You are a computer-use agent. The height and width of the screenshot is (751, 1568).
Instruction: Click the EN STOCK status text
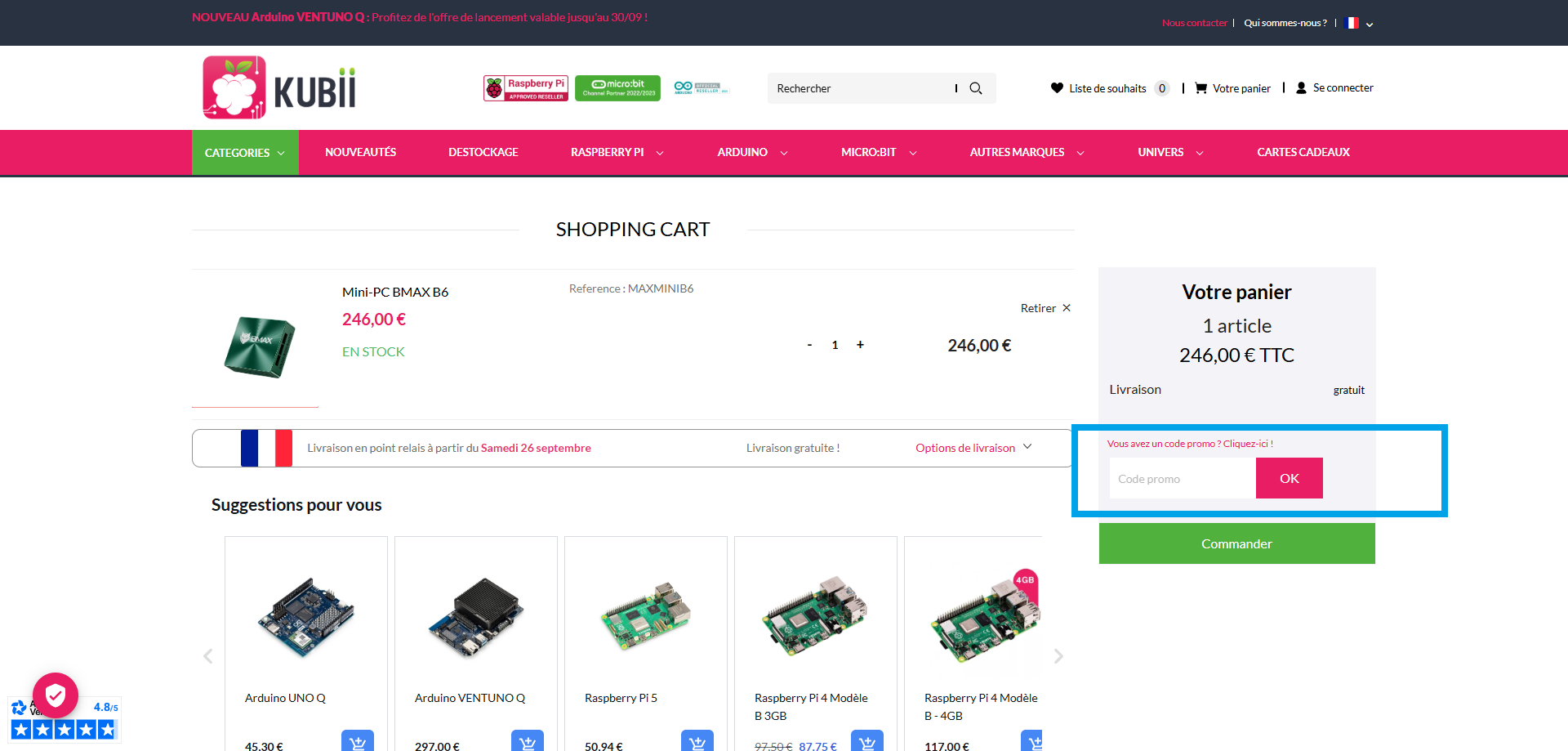pyautogui.click(x=373, y=351)
